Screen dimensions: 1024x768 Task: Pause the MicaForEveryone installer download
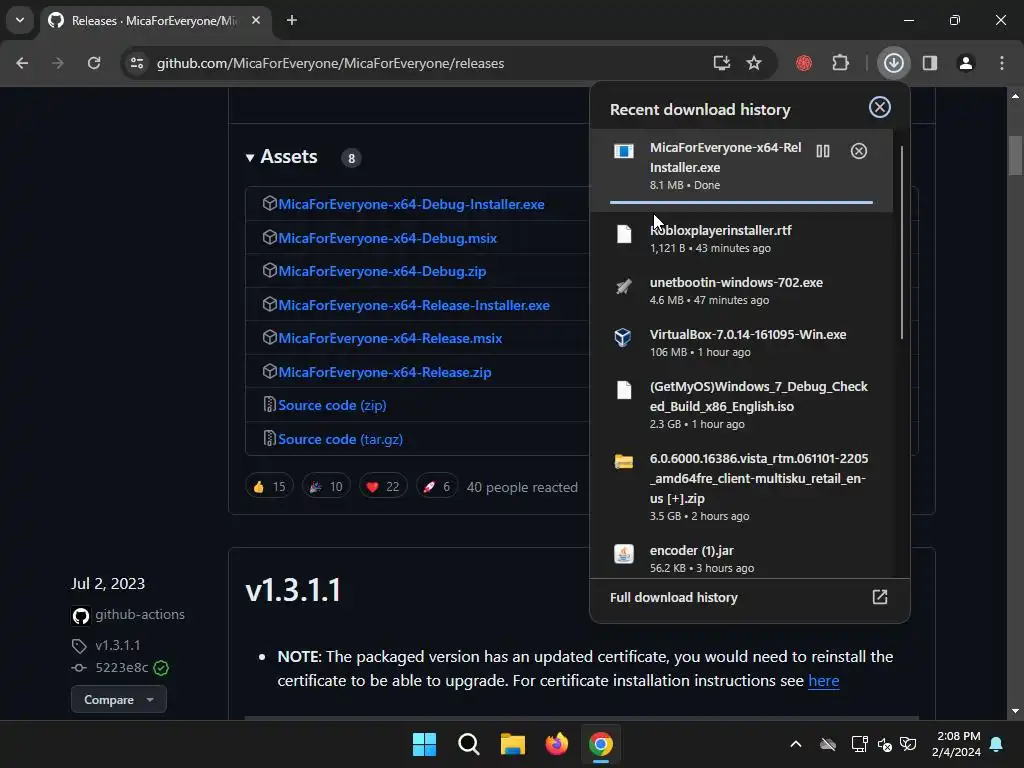point(823,151)
